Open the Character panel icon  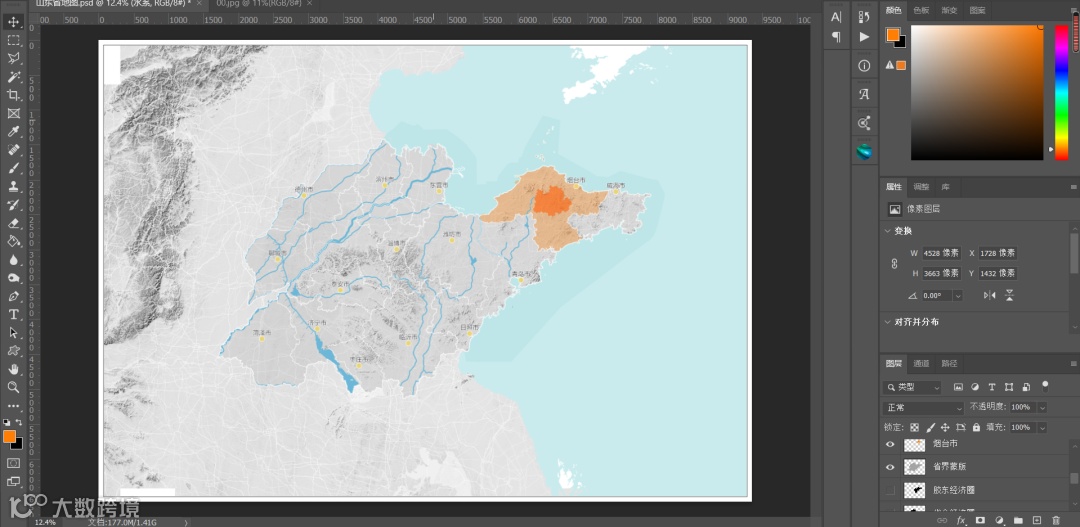836,17
